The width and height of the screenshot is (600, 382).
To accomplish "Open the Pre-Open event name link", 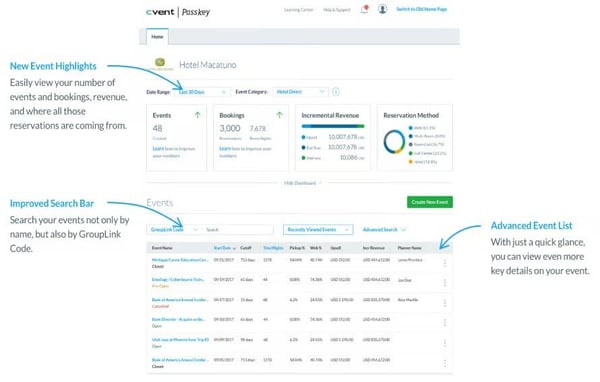I will click(x=178, y=280).
